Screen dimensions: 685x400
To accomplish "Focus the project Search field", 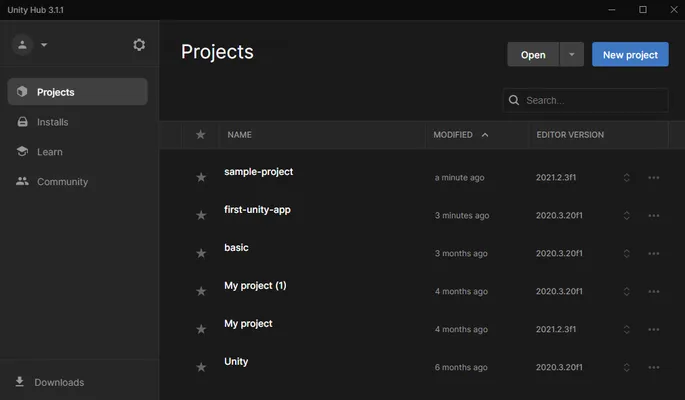I will coord(585,100).
